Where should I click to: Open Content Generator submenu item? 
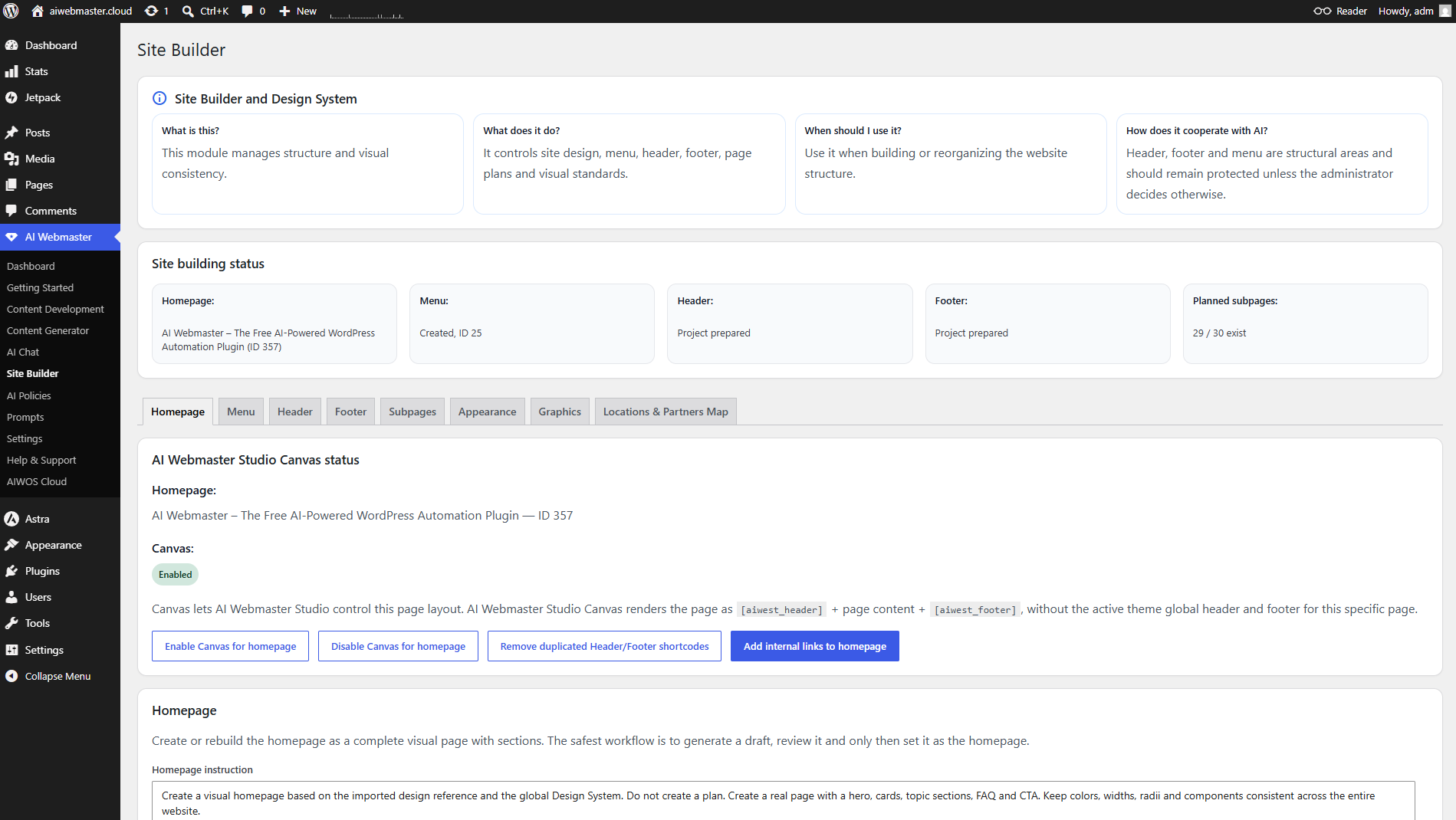click(x=48, y=330)
